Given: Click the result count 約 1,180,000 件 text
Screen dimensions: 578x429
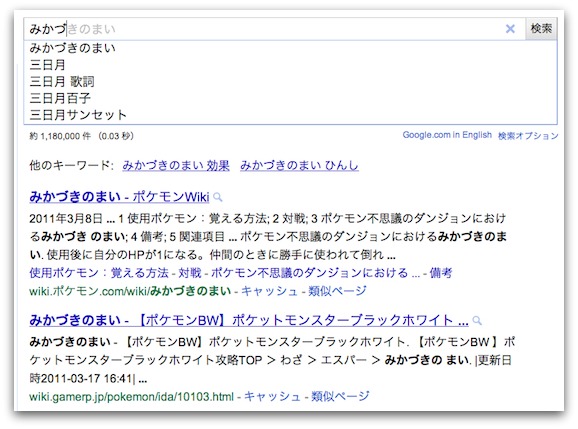Looking at the screenshot, I should click(x=60, y=136).
